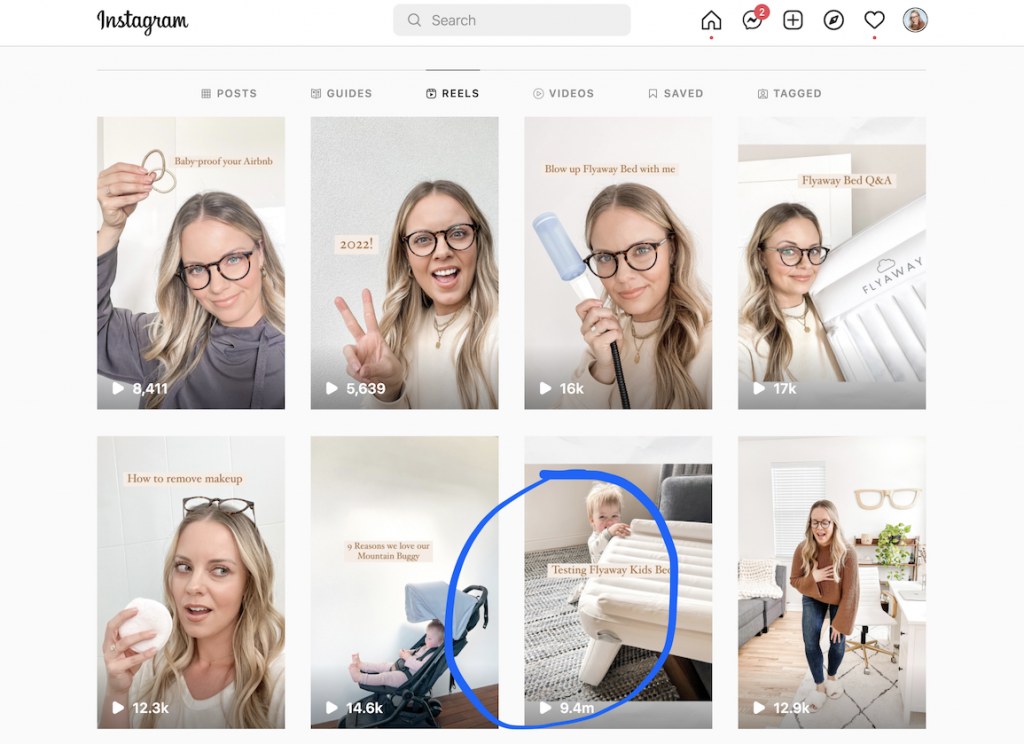Open the 'Baby-proof your Airbnb' reel
Image resolution: width=1024 pixels, height=744 pixels.
191,263
